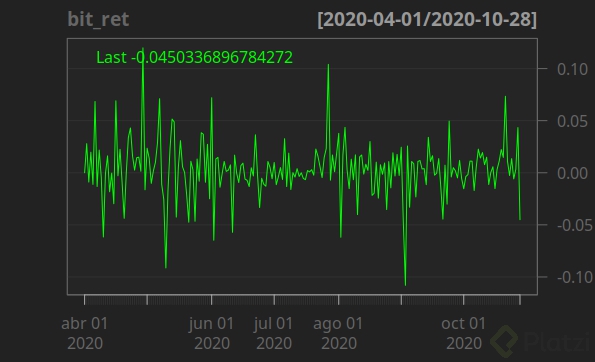
Task: Click the oct 01 2020 x-axis label
Action: [x=463, y=334]
